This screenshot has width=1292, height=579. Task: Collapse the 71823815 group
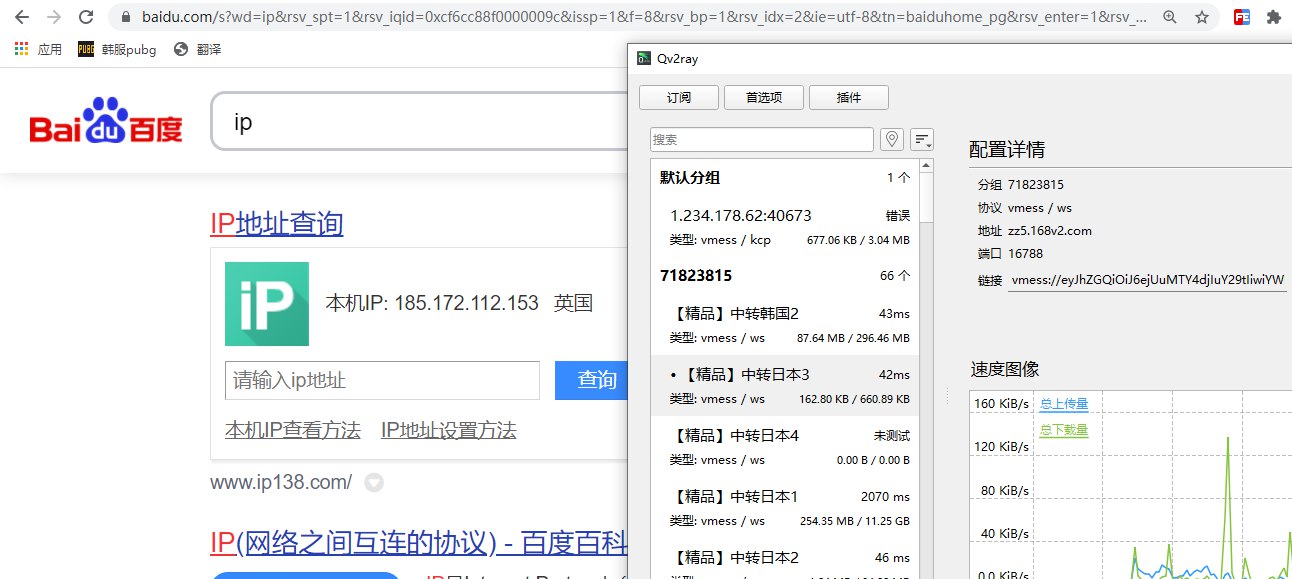tap(785, 275)
